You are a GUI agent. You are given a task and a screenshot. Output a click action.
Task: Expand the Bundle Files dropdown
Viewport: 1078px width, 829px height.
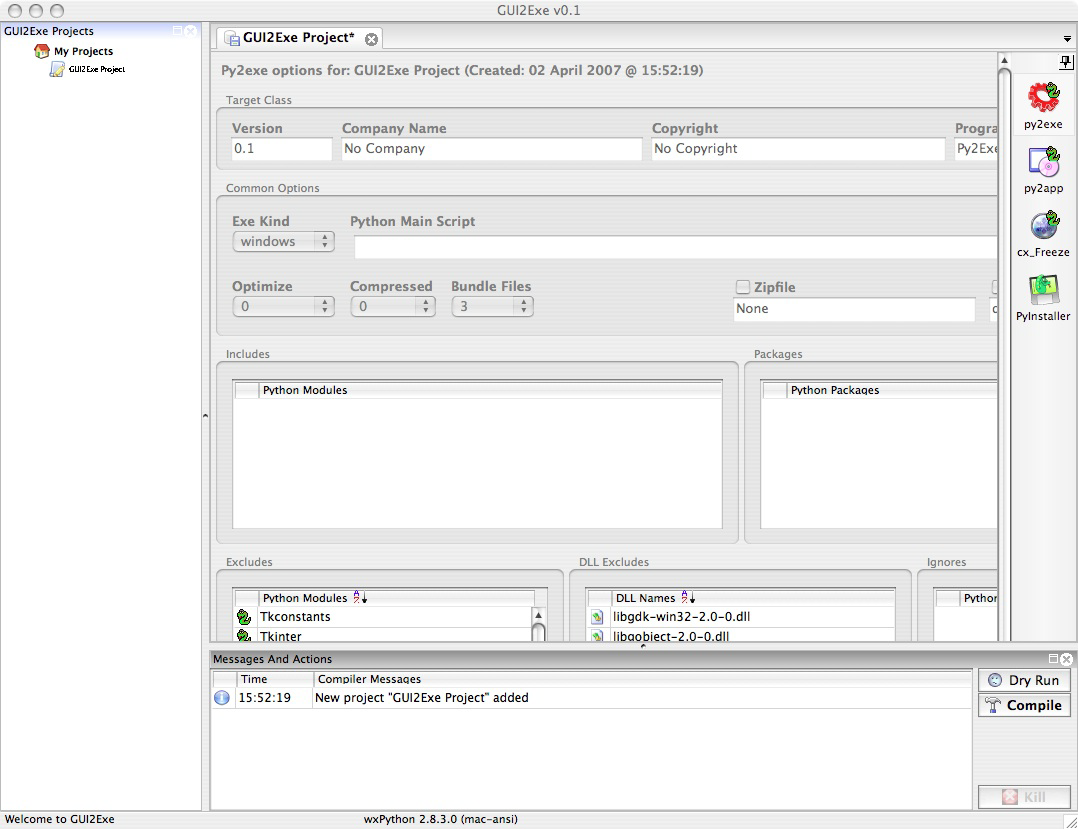(x=492, y=307)
